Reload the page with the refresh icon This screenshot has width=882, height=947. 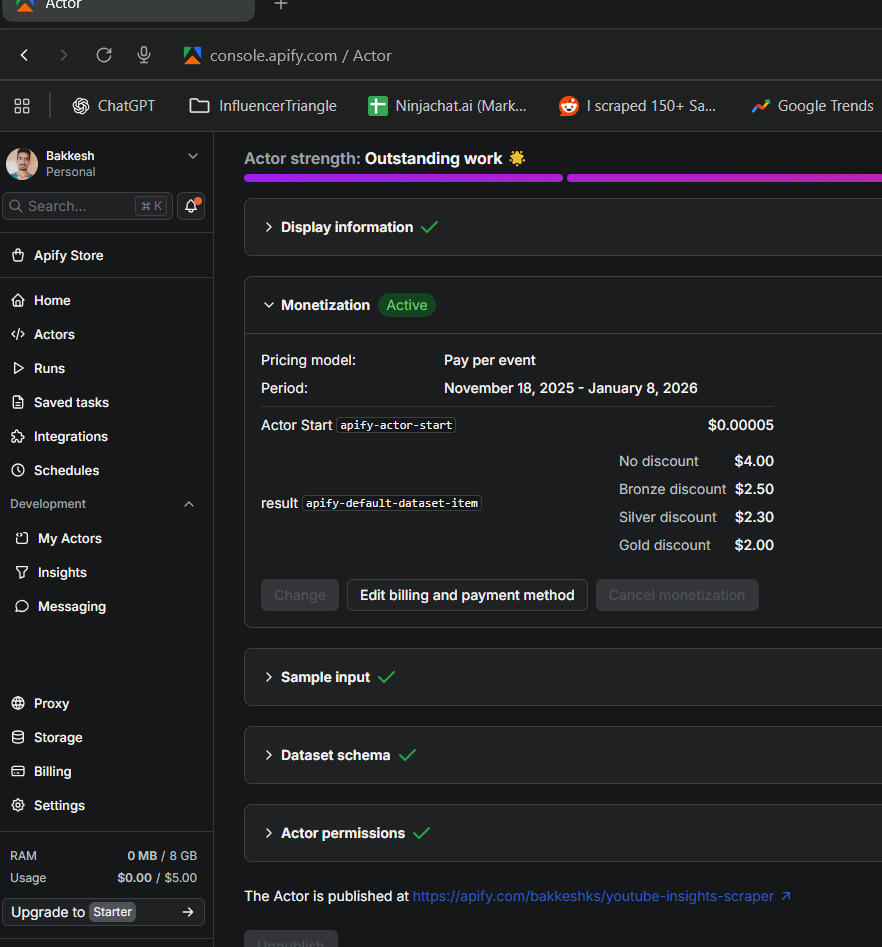pos(104,56)
